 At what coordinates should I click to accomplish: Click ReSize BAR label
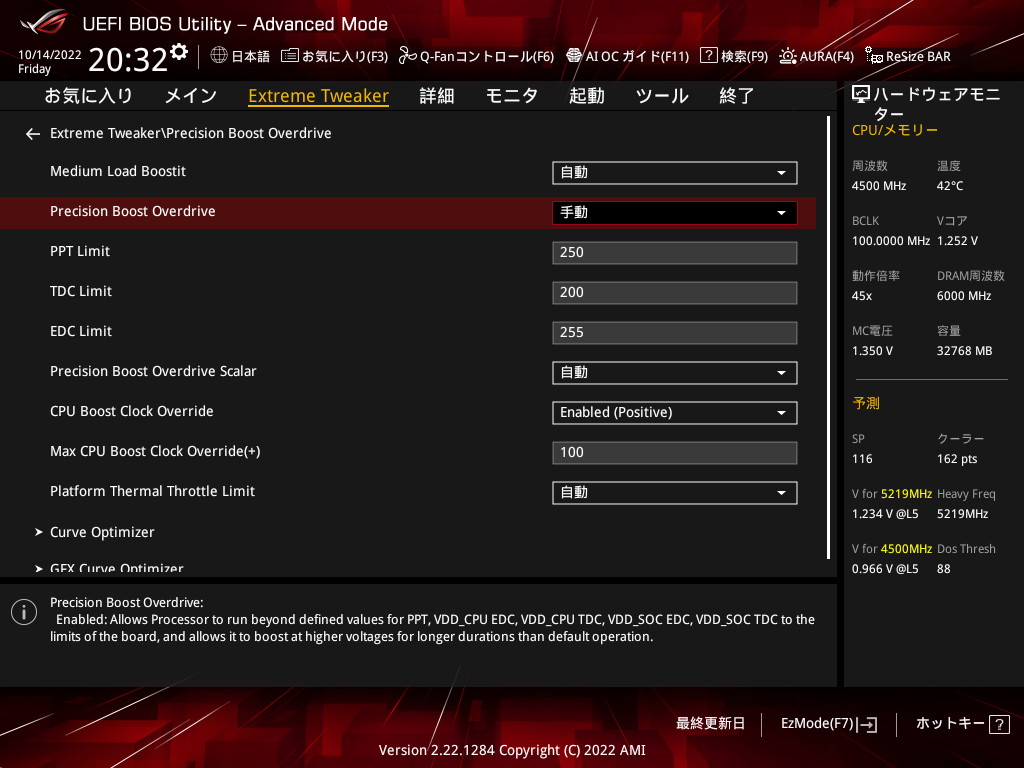click(x=918, y=56)
